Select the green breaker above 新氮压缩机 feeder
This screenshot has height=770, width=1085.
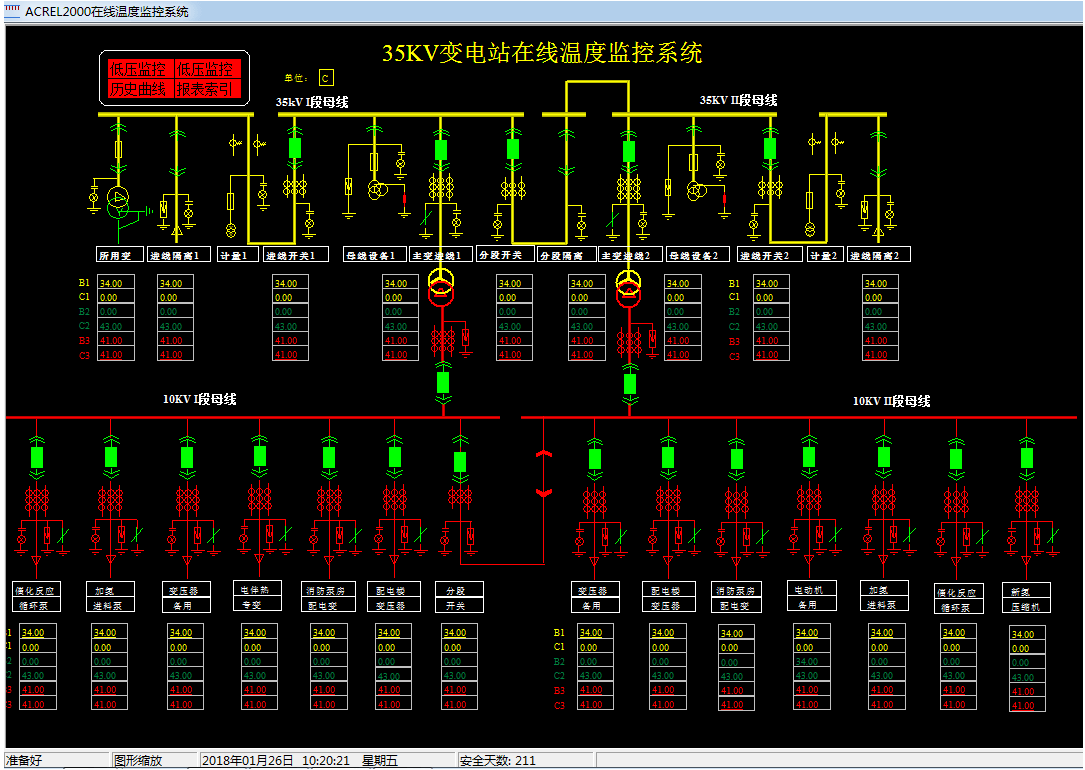pos(1027,458)
